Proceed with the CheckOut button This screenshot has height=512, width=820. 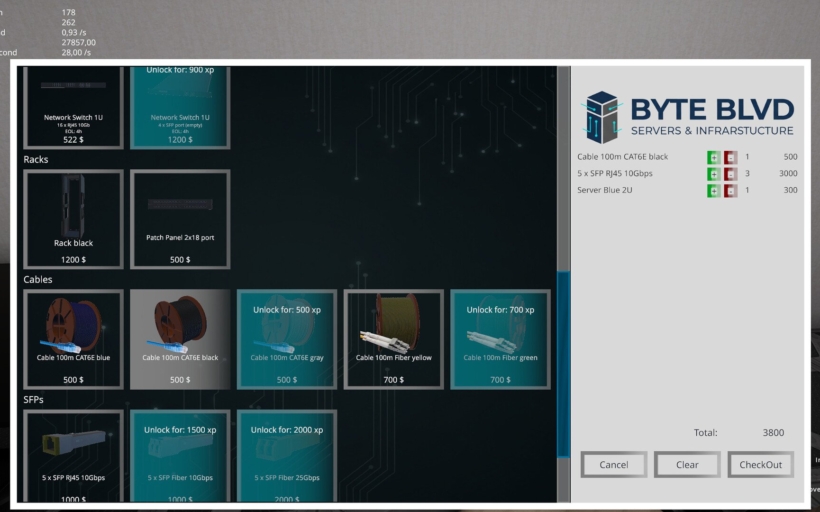(760, 464)
